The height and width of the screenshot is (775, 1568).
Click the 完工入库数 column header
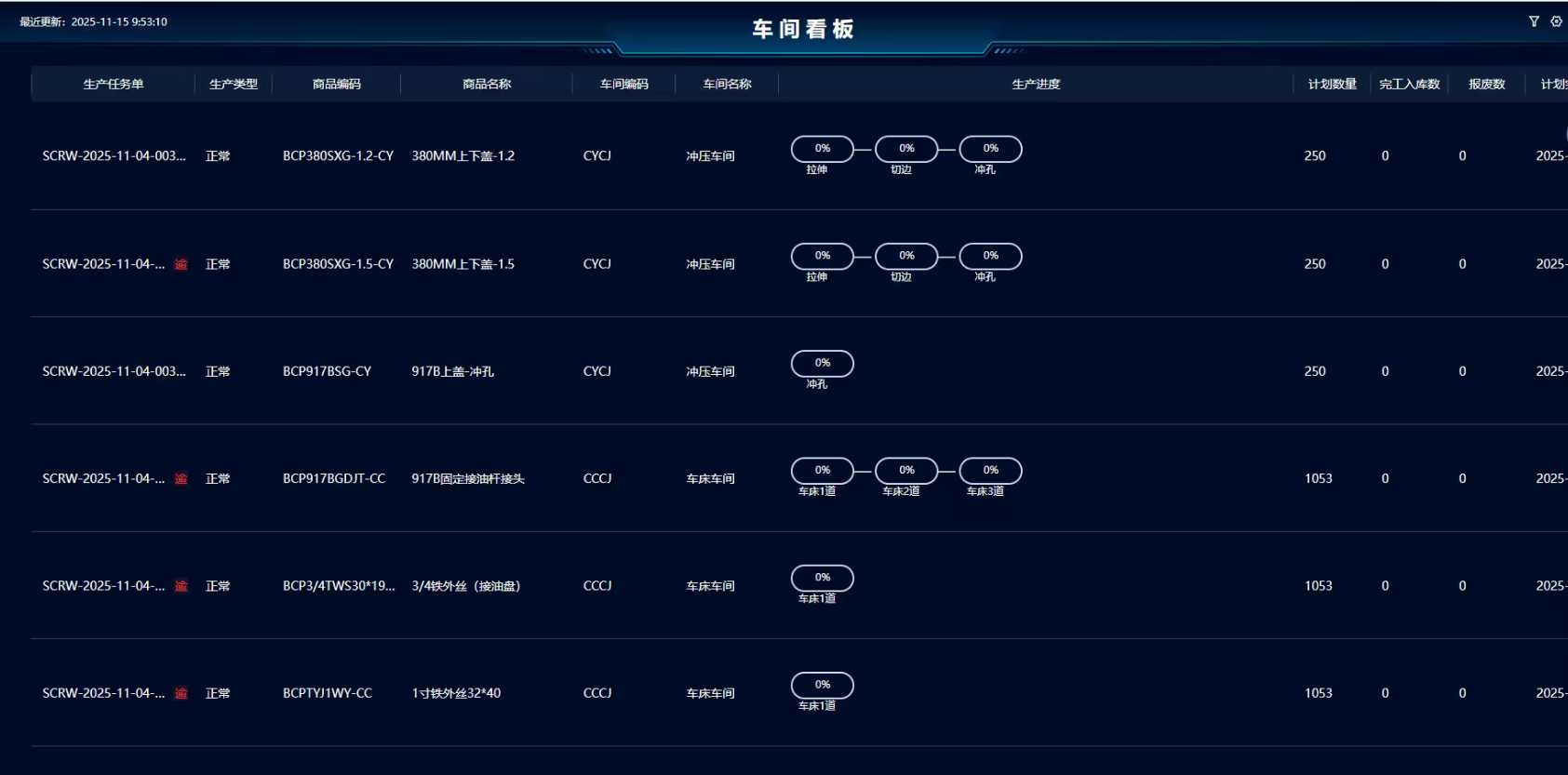(x=1409, y=85)
